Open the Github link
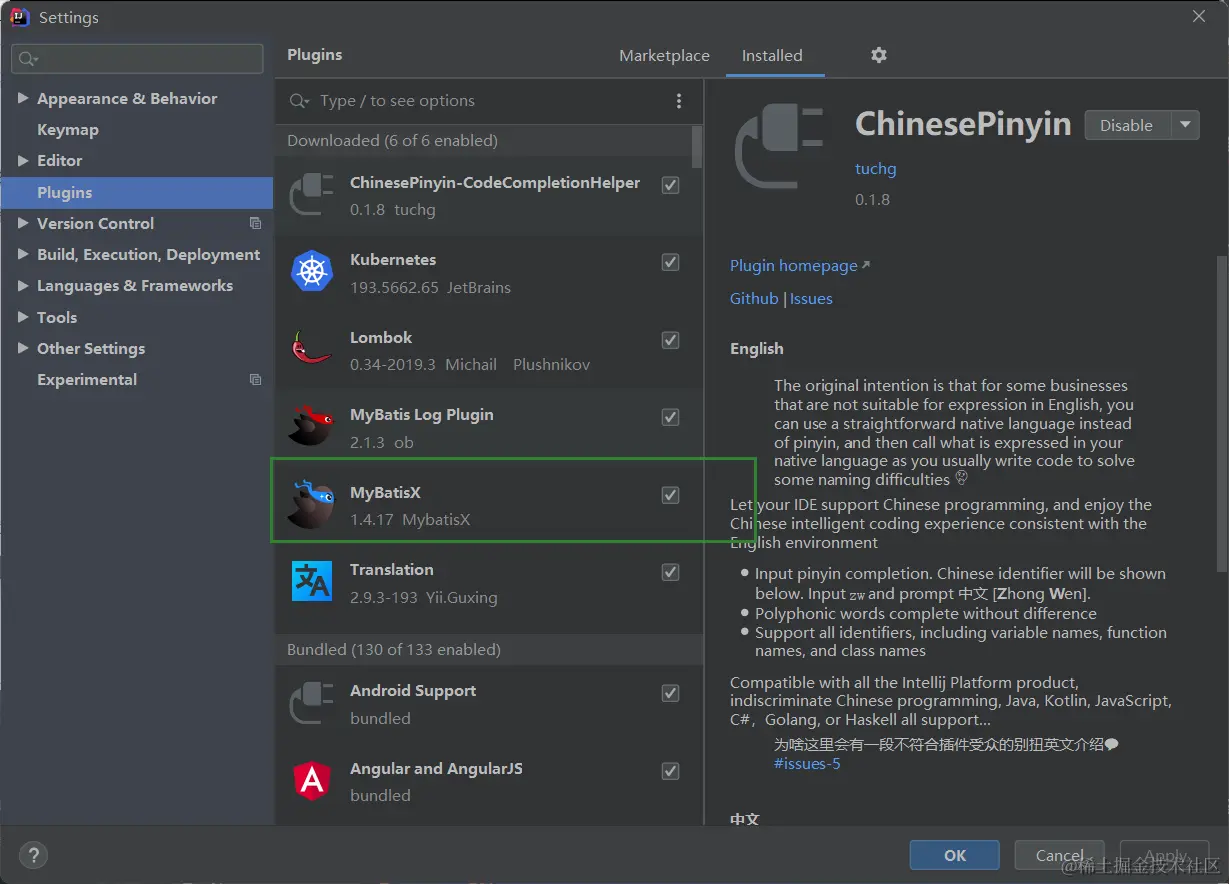The width and height of the screenshot is (1229, 884). point(754,298)
